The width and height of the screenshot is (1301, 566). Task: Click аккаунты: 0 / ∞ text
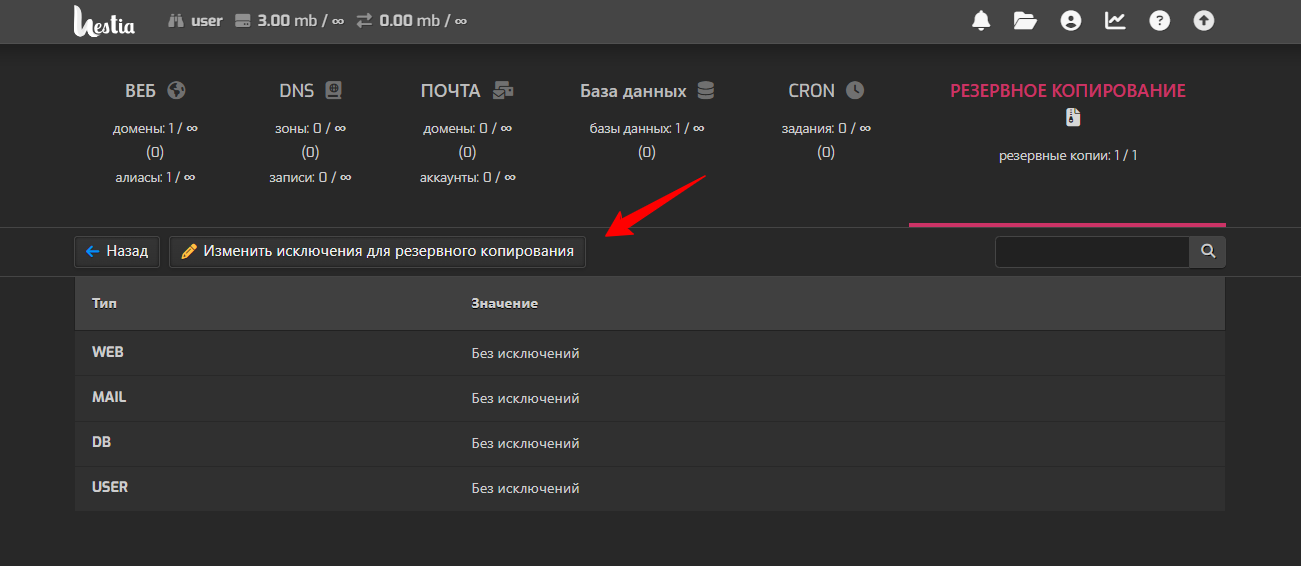coord(468,177)
